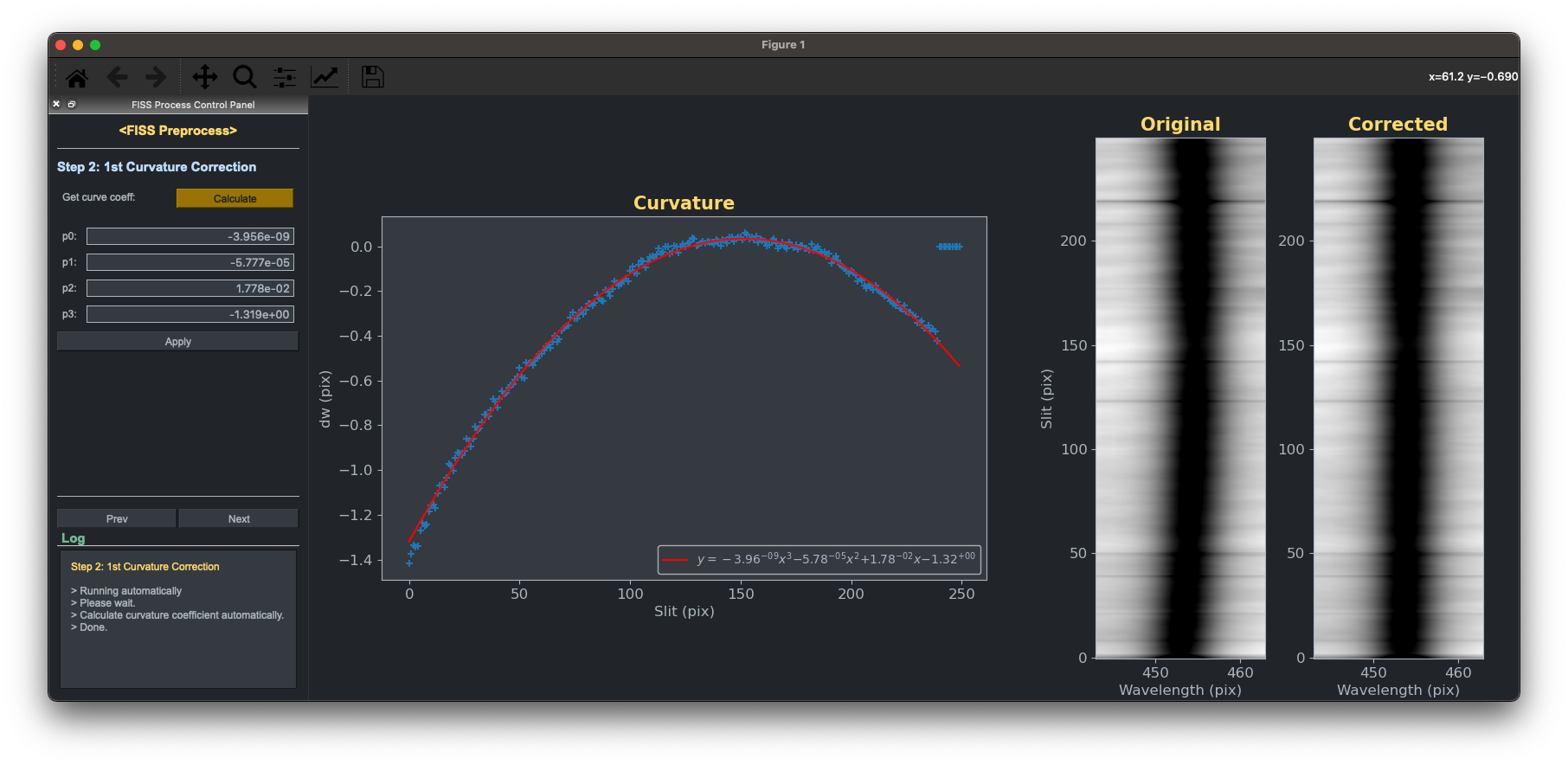Open Configure subplots settings
Screen dimensions: 1568x765
pos(285,77)
